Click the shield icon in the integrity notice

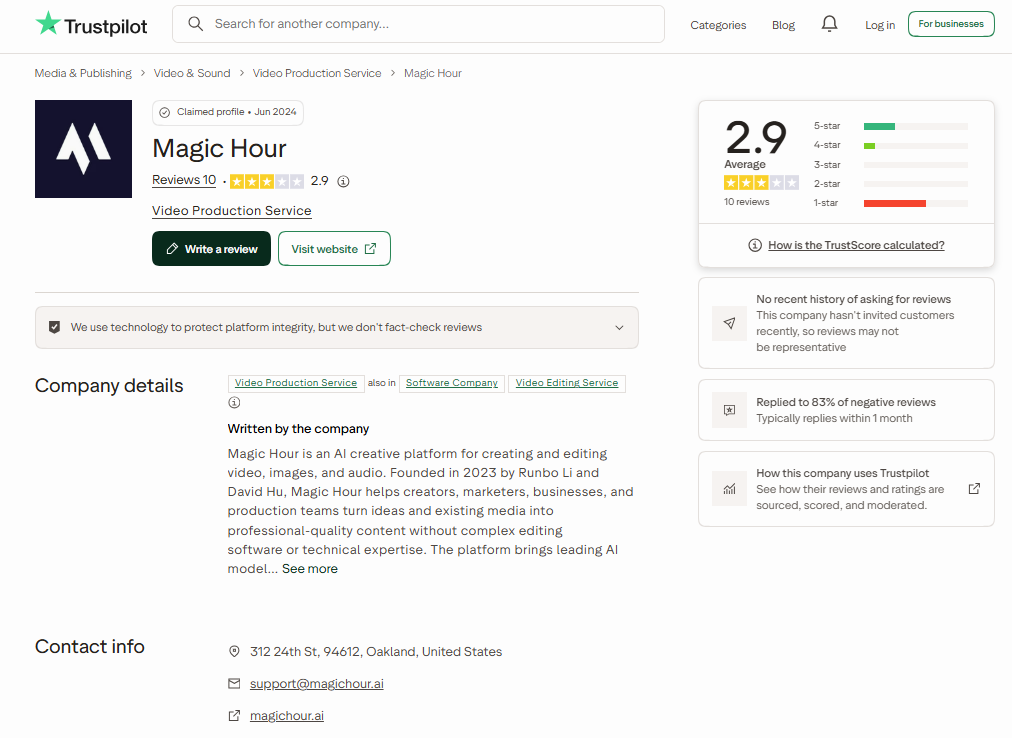tap(55, 327)
